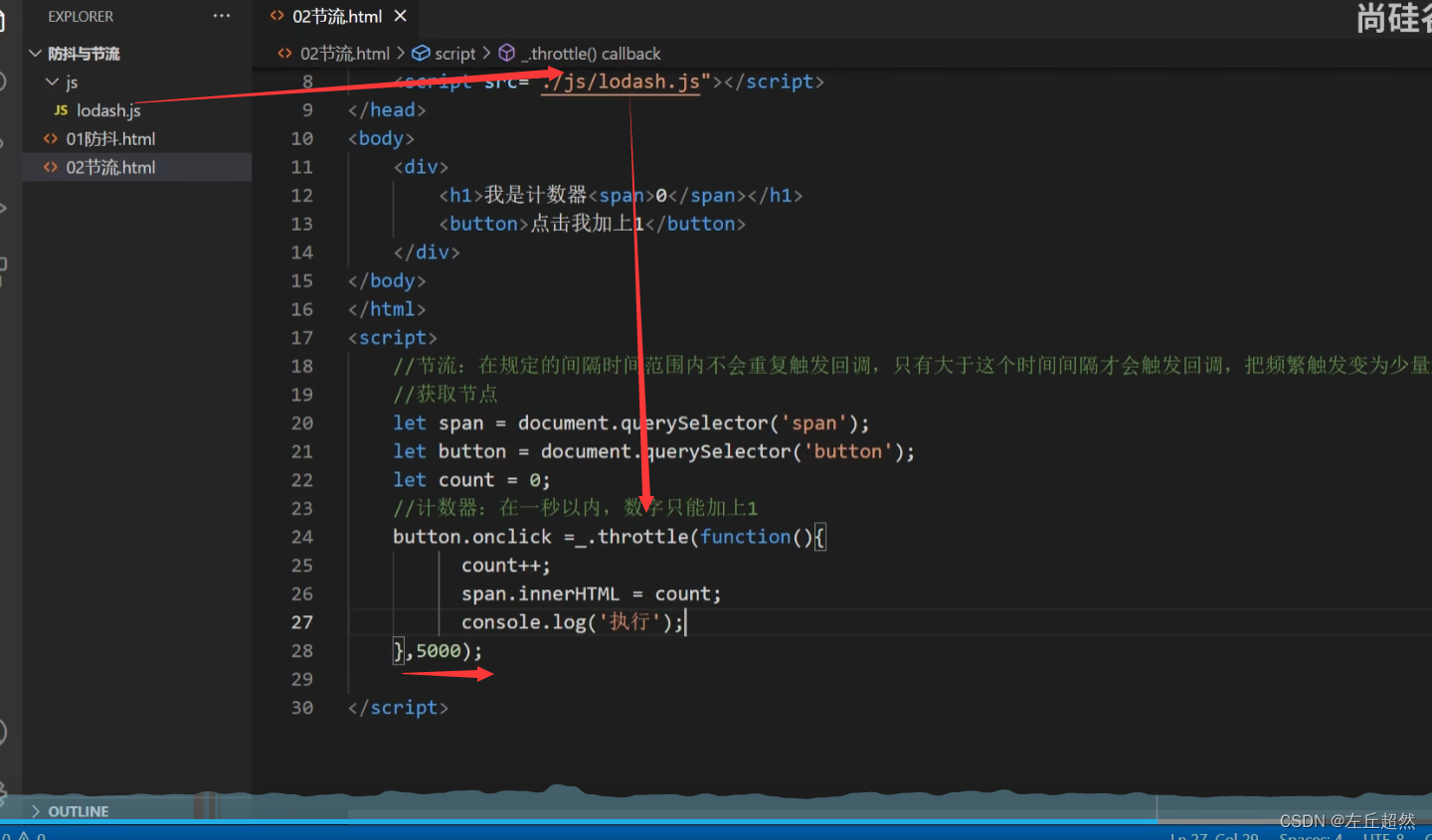
Task: Click the closing </script> tag on line 30
Action: click(398, 708)
